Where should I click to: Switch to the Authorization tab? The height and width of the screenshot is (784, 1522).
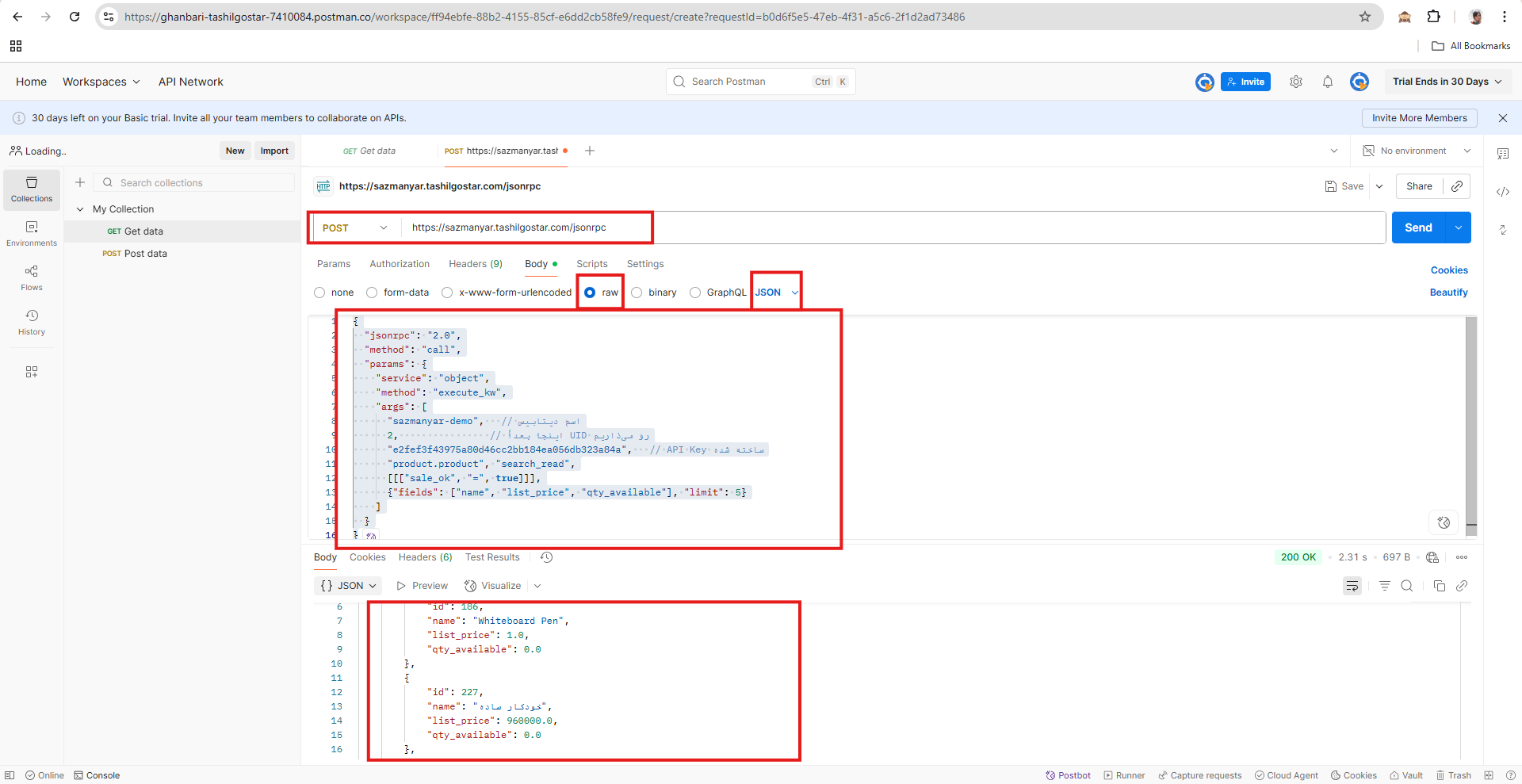400,264
